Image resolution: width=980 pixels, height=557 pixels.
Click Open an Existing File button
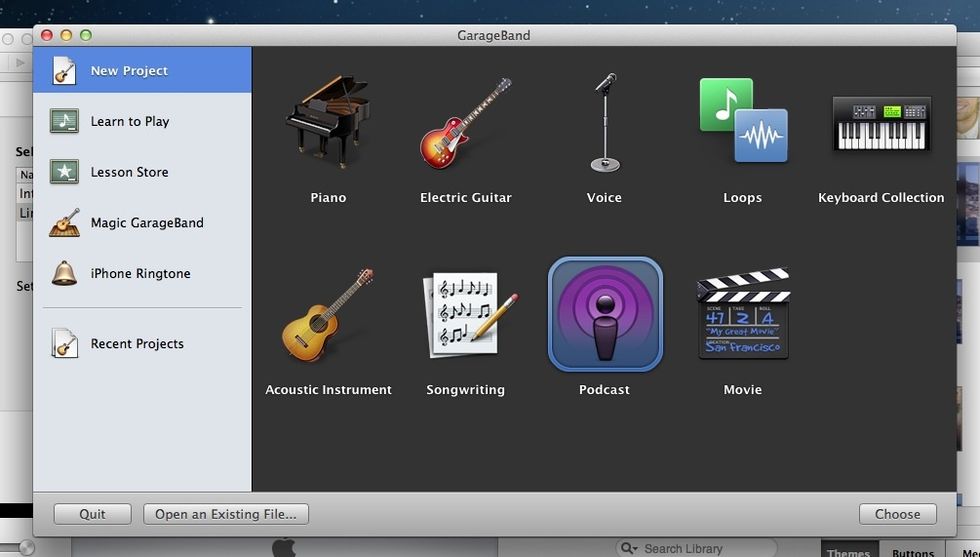coord(226,514)
